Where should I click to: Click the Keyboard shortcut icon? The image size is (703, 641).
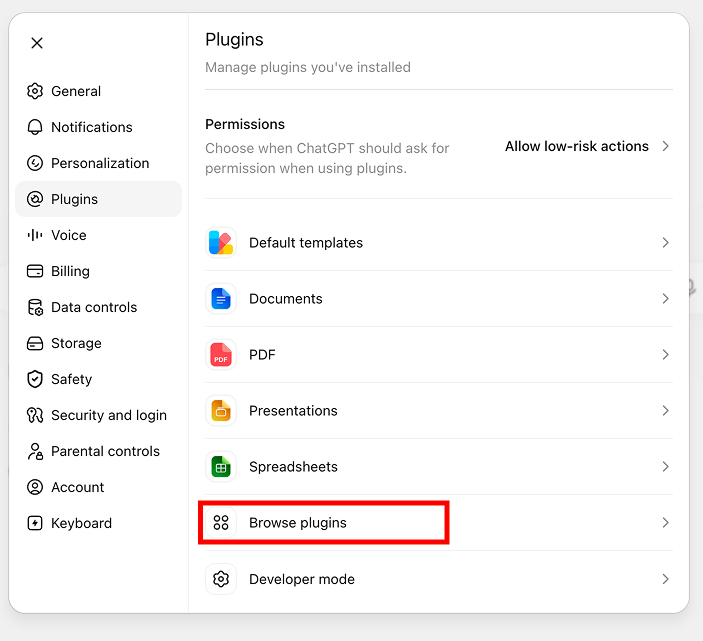pyautogui.click(x=35, y=523)
